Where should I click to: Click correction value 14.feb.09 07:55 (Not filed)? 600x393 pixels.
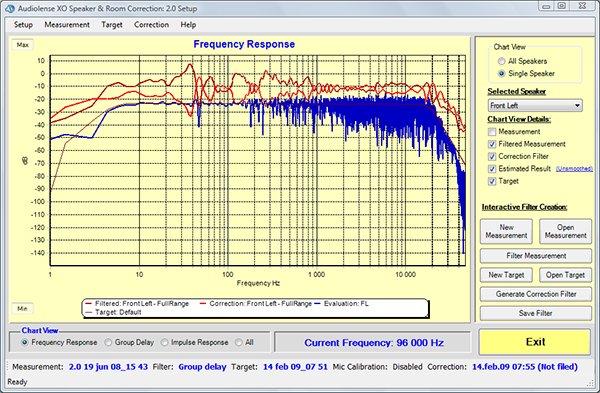click(525, 367)
